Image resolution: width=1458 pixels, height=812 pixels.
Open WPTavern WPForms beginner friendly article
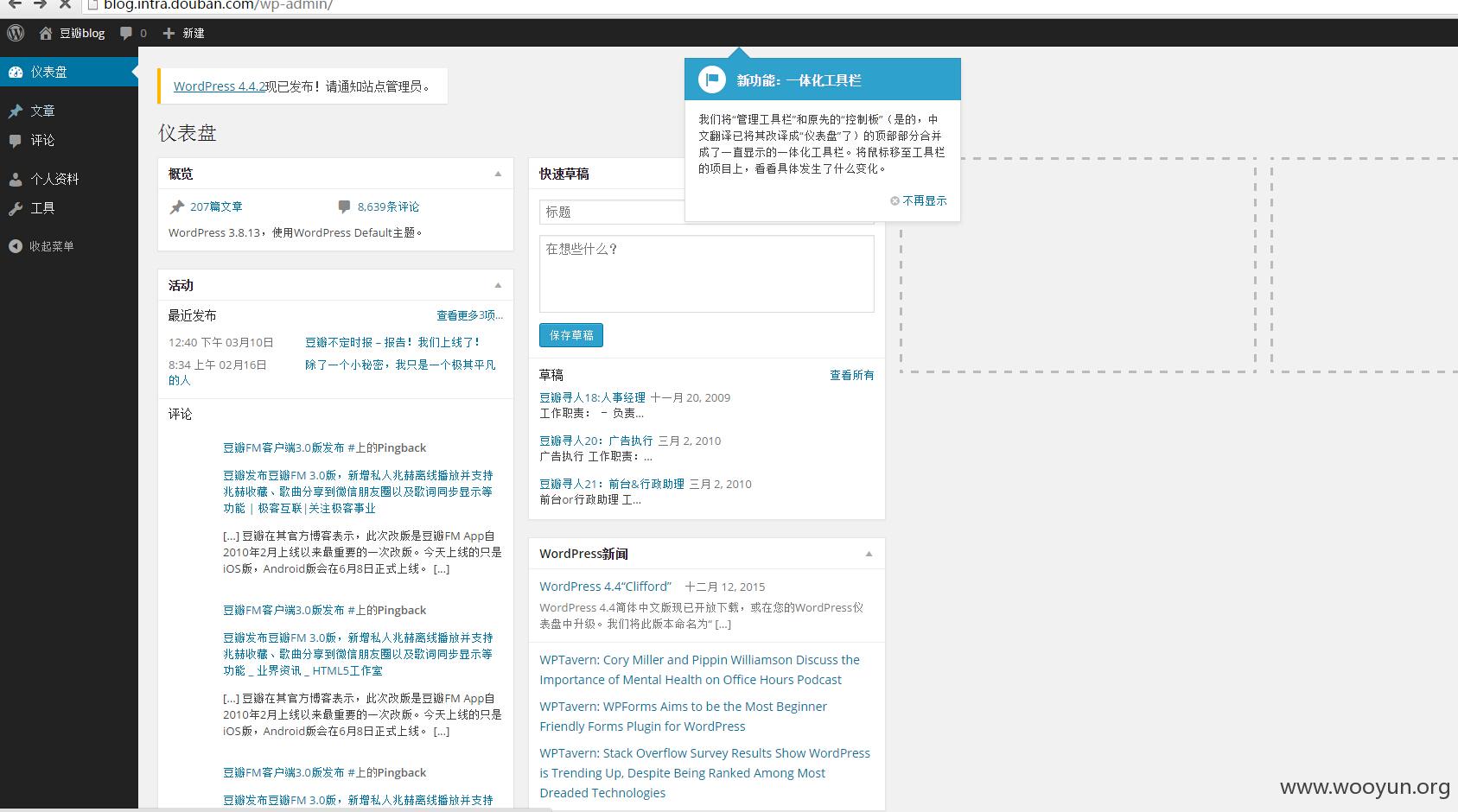(683, 716)
